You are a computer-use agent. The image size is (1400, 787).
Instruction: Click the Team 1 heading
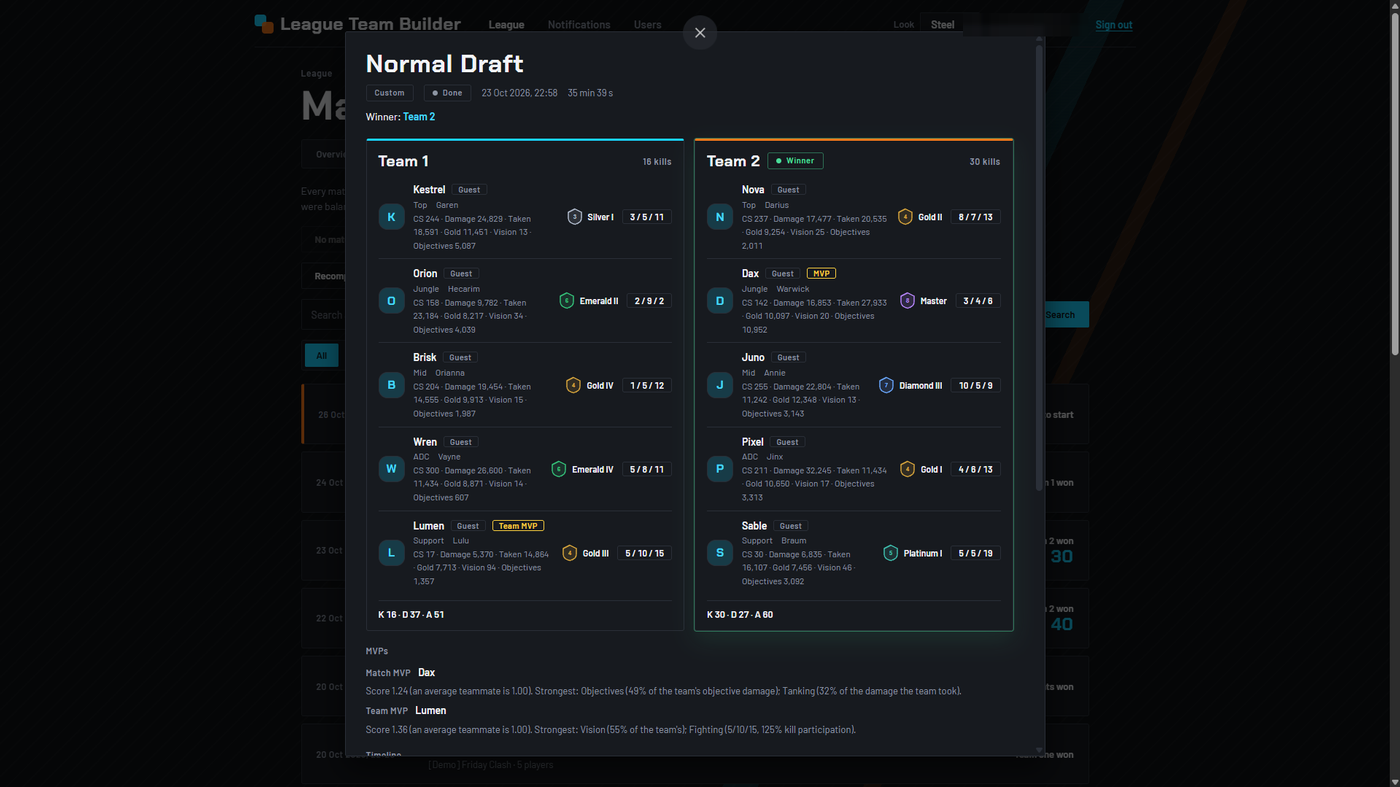pos(403,161)
